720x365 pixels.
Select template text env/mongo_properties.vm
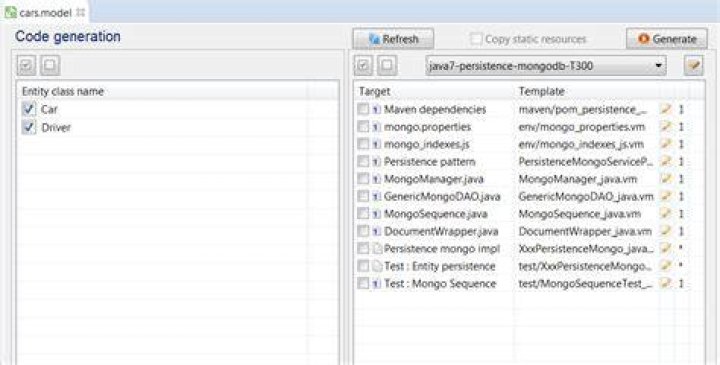pyautogui.click(x=582, y=127)
